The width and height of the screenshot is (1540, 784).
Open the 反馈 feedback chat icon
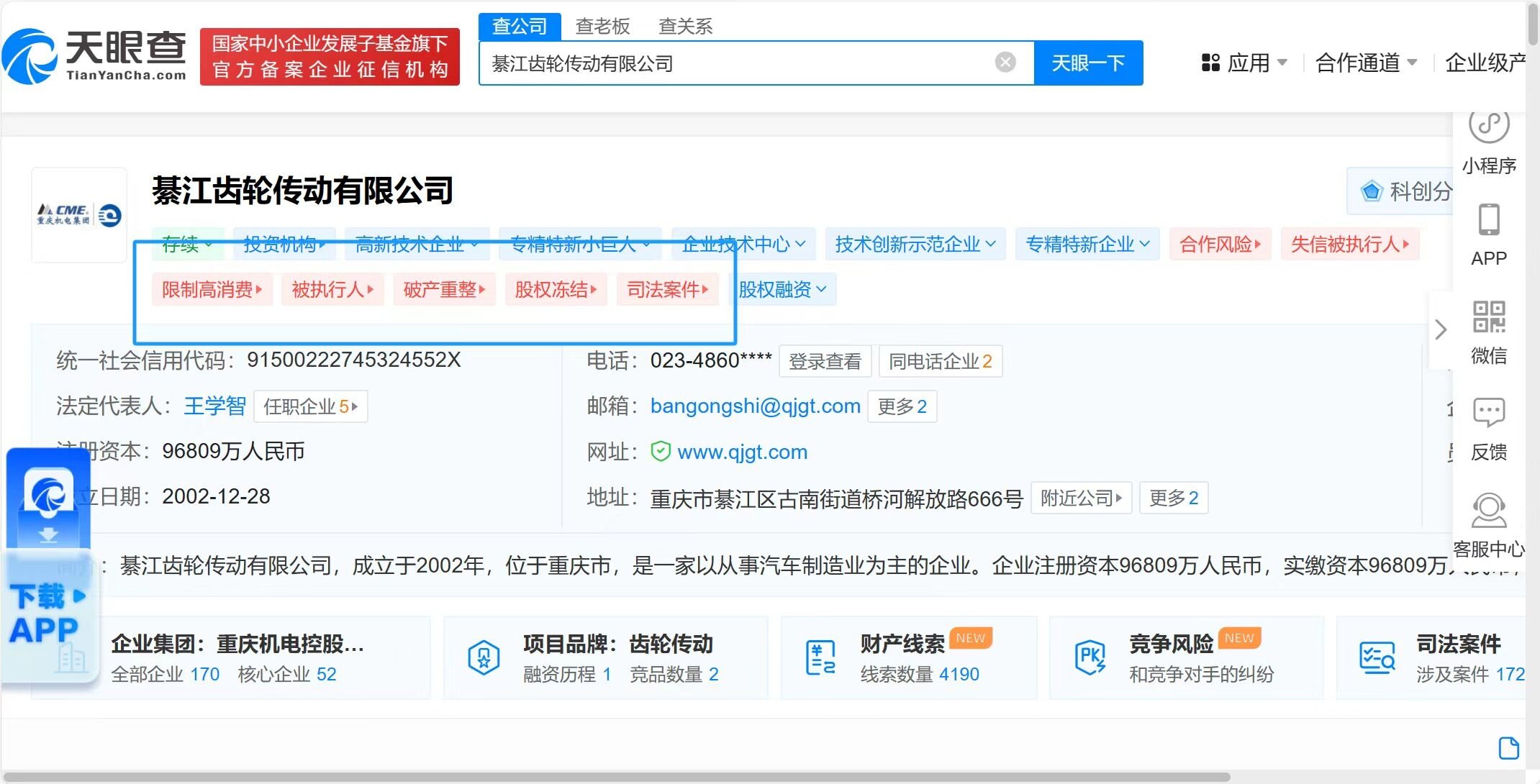(x=1488, y=412)
